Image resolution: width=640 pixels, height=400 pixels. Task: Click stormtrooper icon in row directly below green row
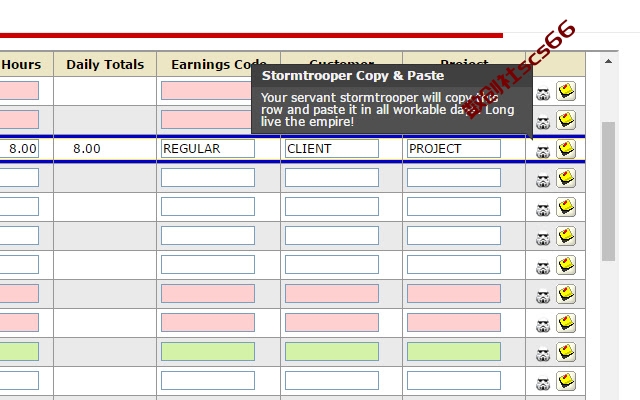pyautogui.click(x=543, y=383)
